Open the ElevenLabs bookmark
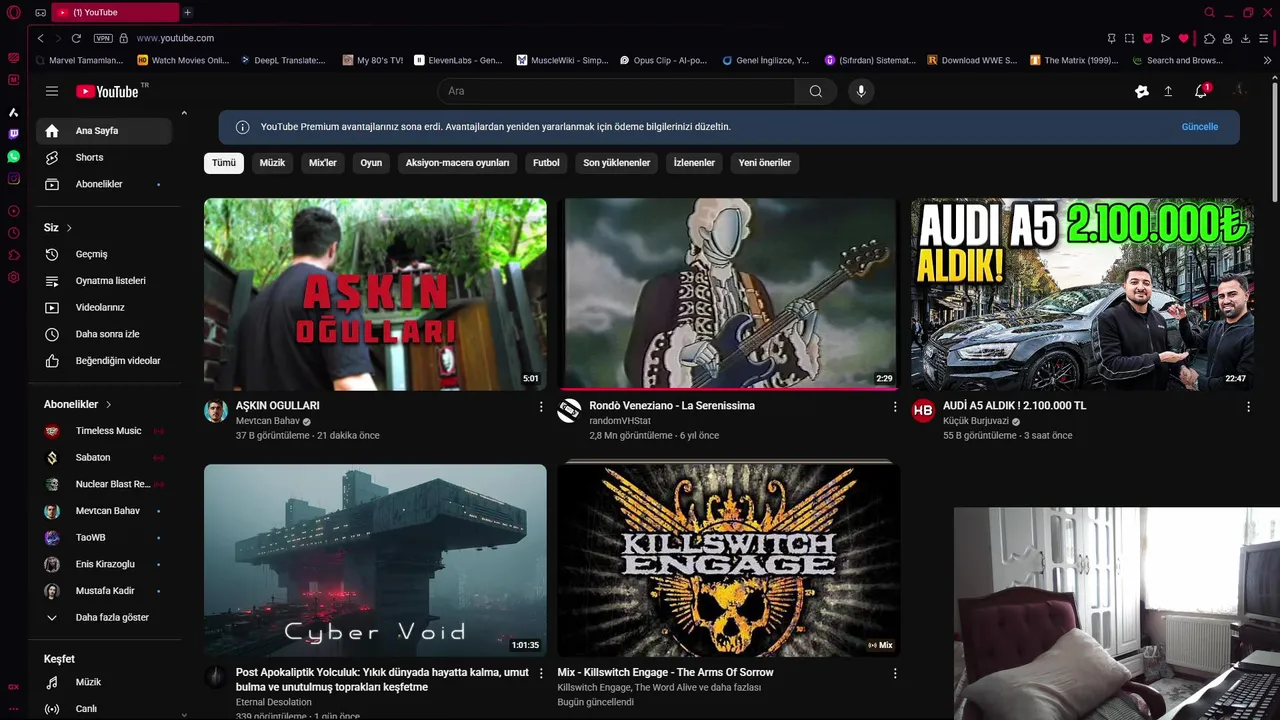Viewport: 1280px width, 720px height. pos(458,60)
